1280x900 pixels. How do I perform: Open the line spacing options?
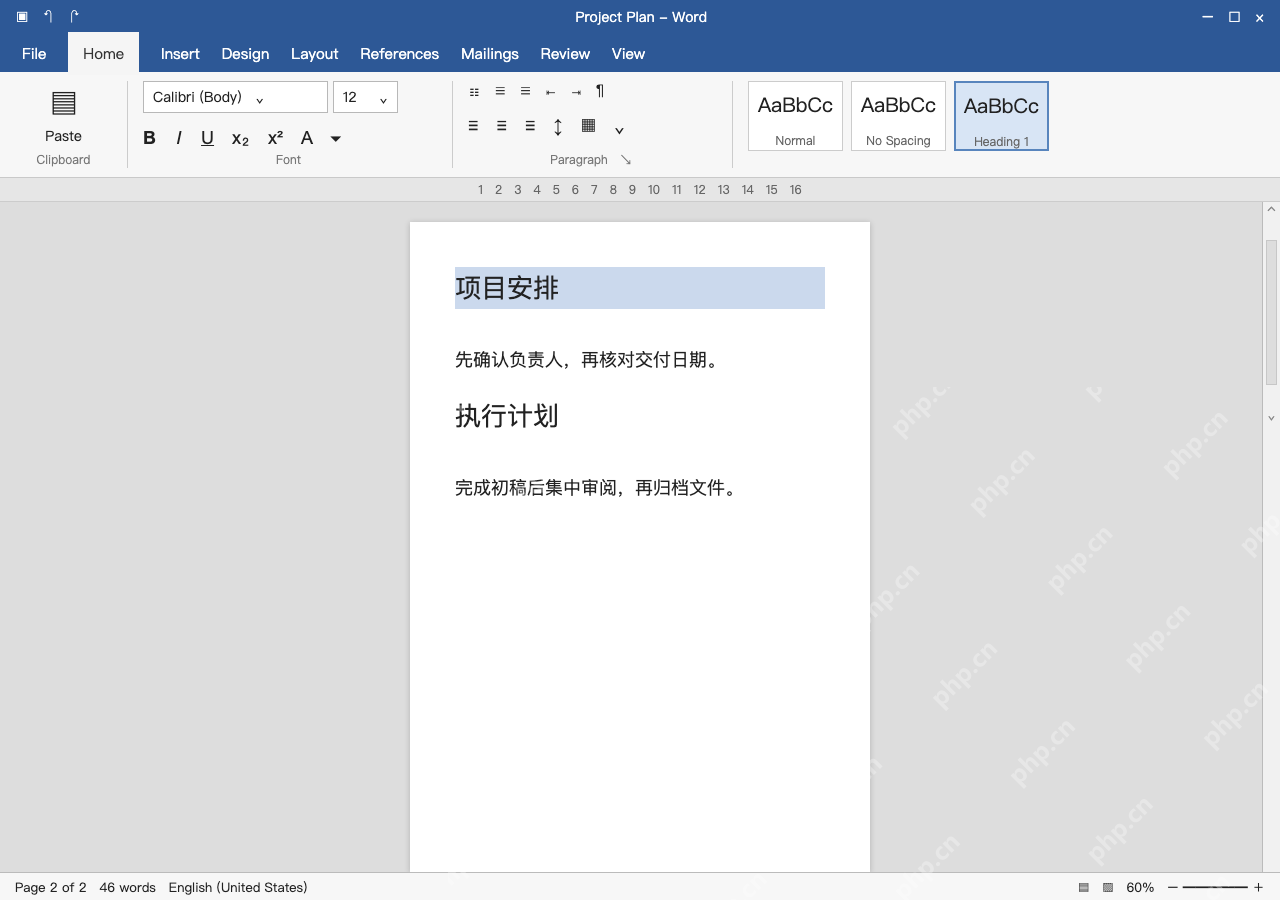(558, 127)
